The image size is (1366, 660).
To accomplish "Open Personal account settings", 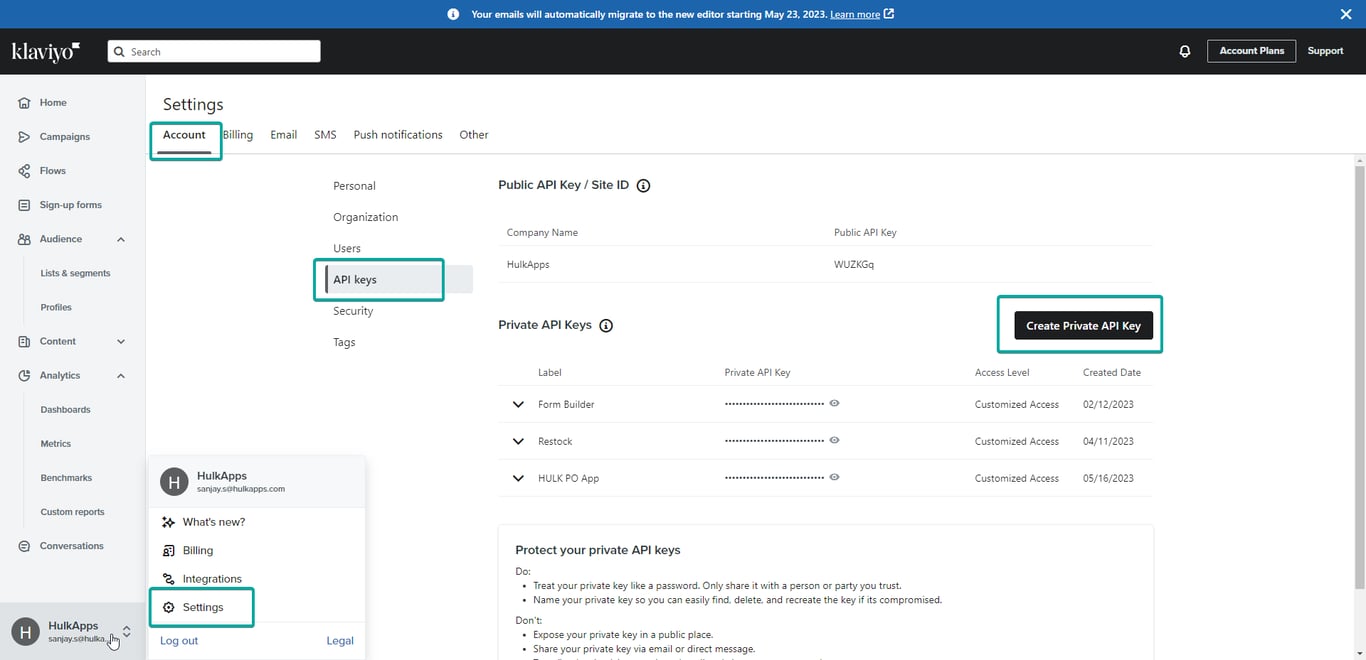I will pos(355,186).
